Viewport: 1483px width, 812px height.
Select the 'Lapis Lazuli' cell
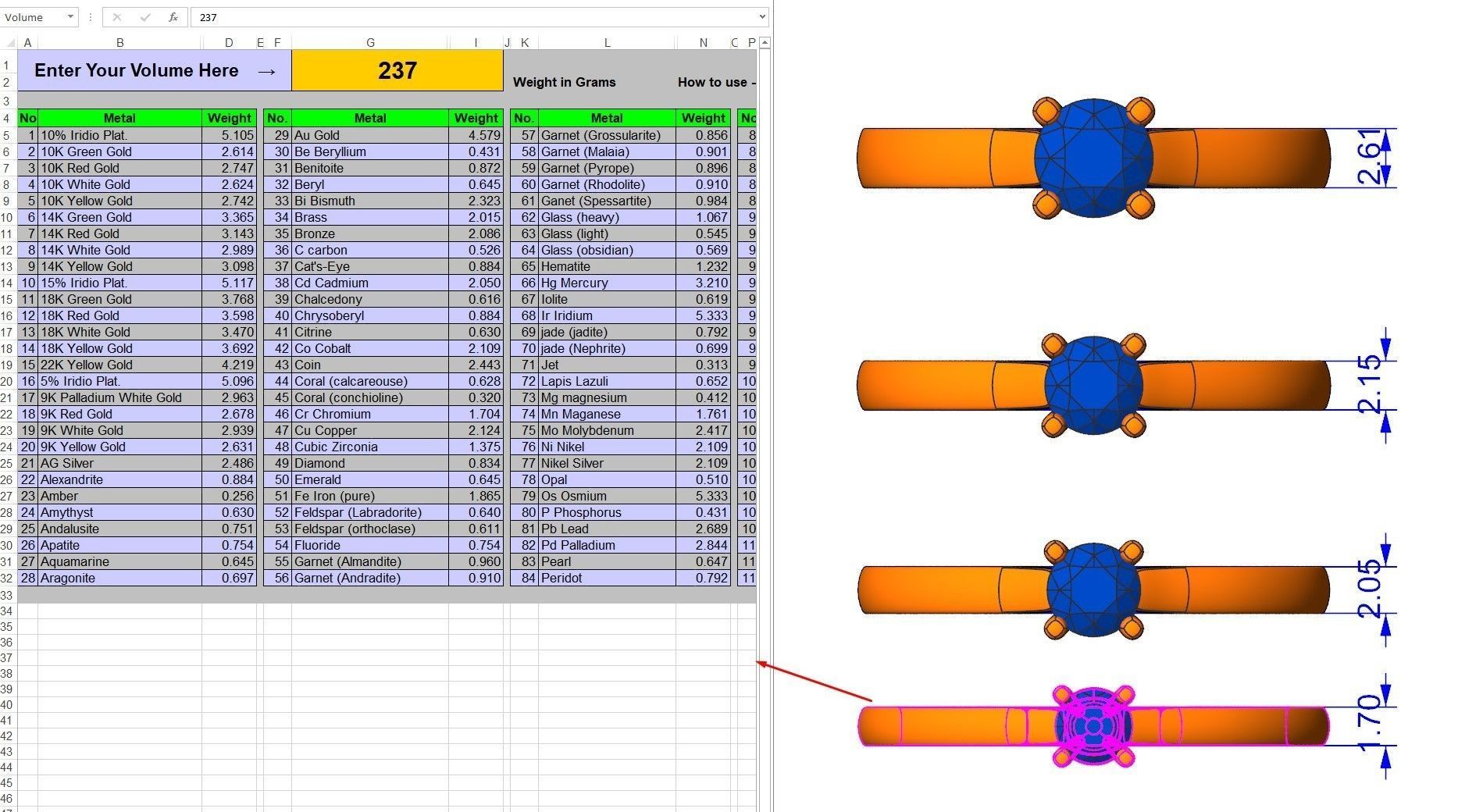(x=607, y=381)
